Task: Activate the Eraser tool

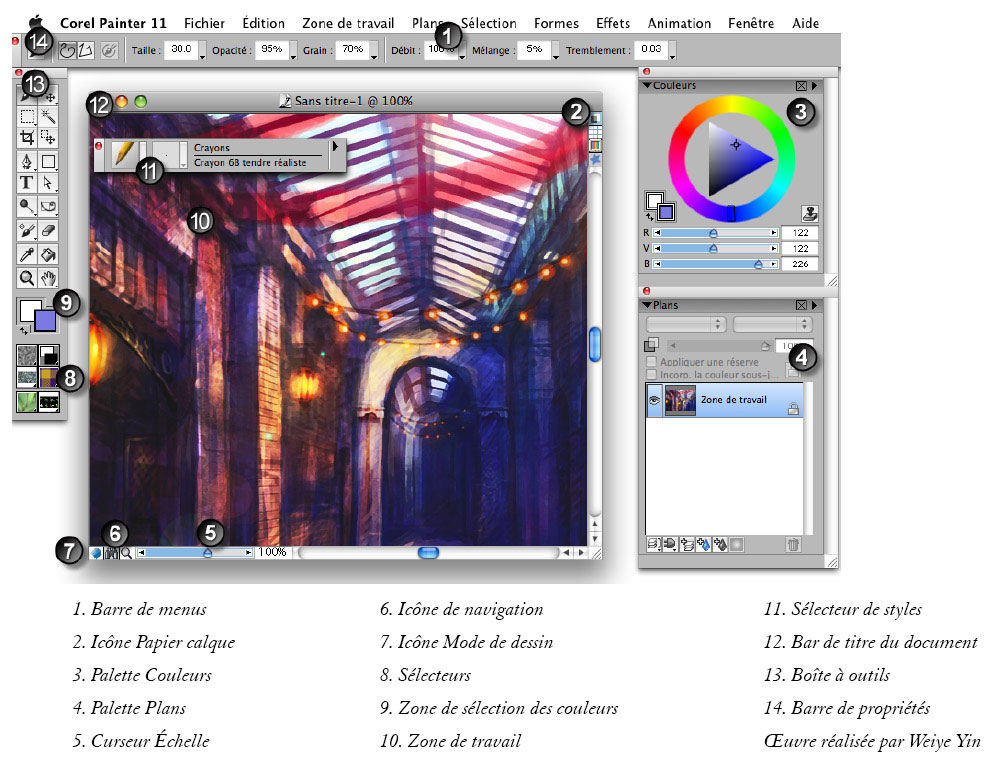Action: [x=49, y=230]
